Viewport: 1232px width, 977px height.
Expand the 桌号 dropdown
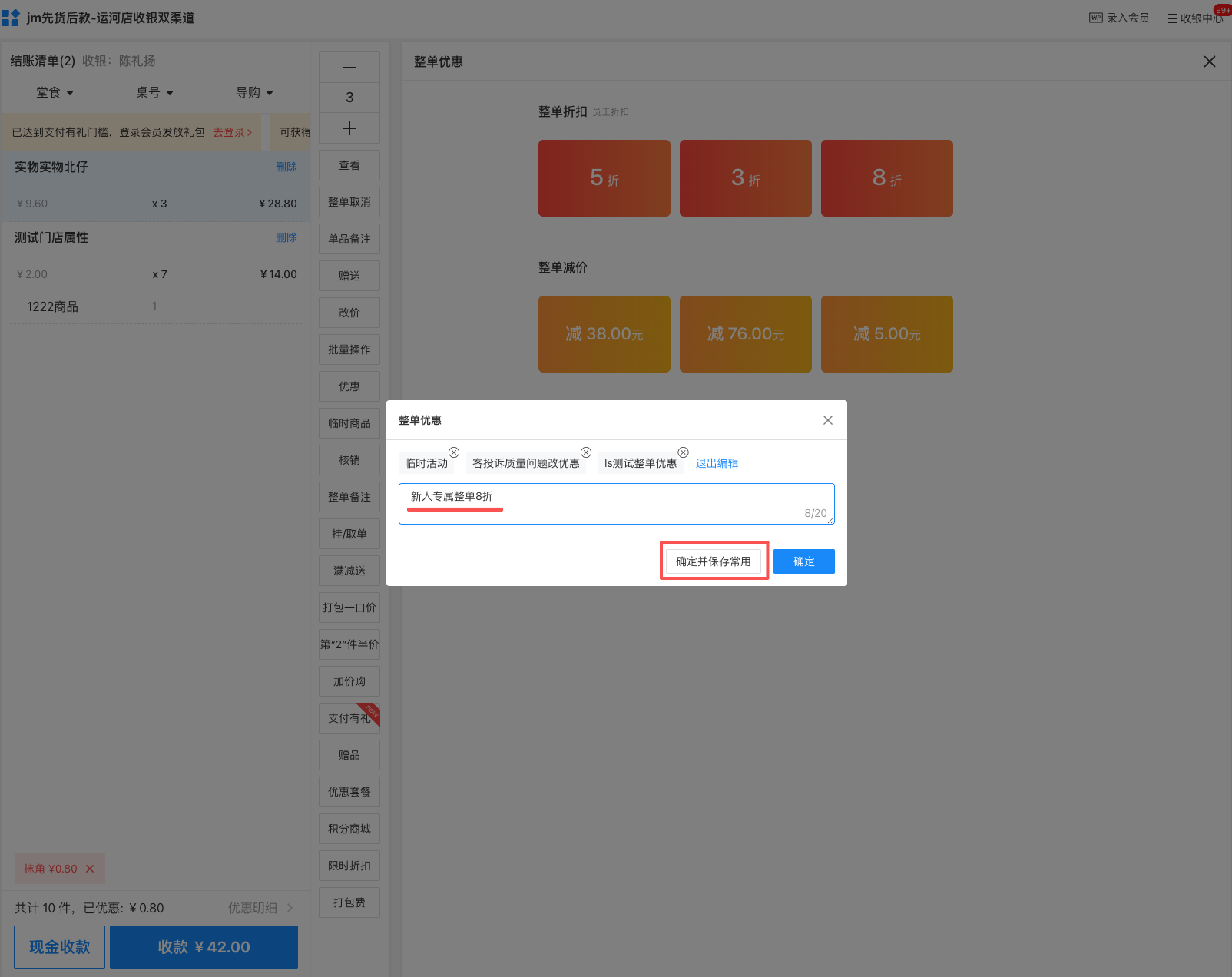pyautogui.click(x=154, y=93)
